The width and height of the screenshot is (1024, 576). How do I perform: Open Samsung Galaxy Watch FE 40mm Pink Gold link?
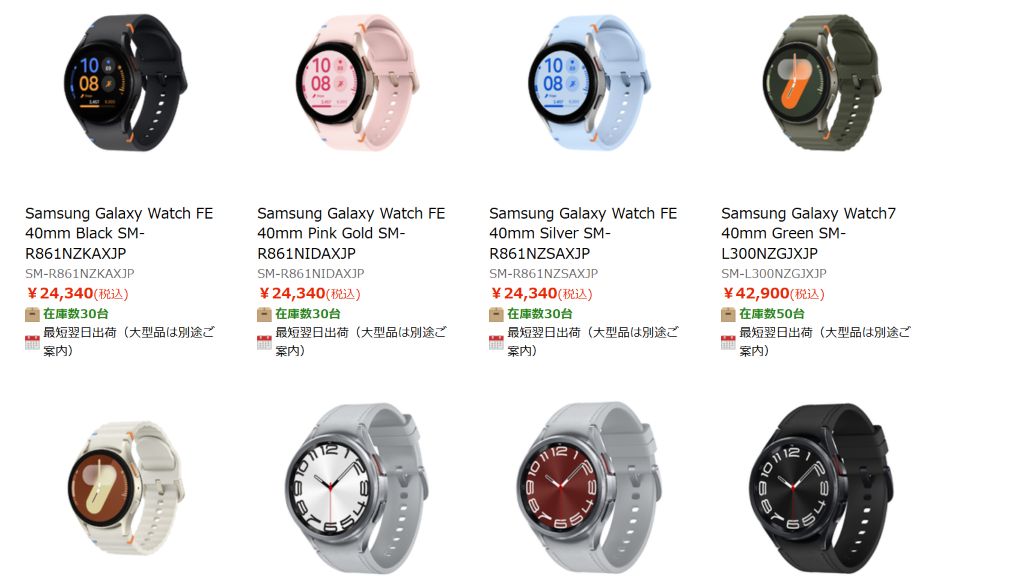point(351,233)
